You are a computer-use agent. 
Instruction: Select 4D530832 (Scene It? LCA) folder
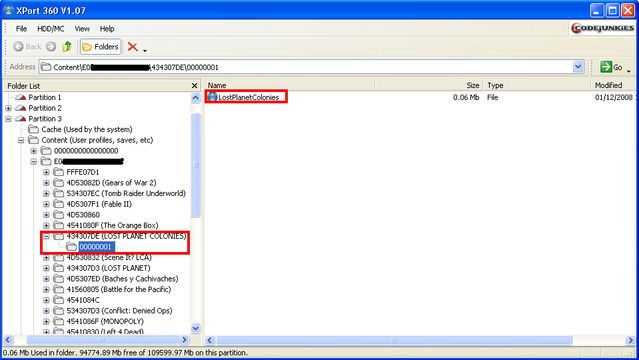(109, 257)
